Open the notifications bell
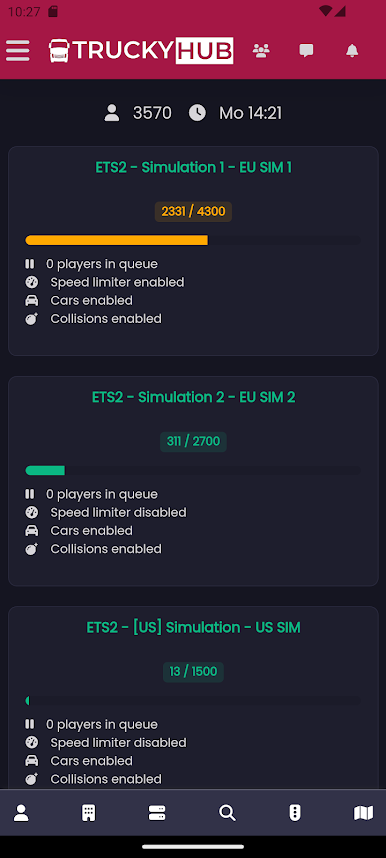 (x=352, y=51)
